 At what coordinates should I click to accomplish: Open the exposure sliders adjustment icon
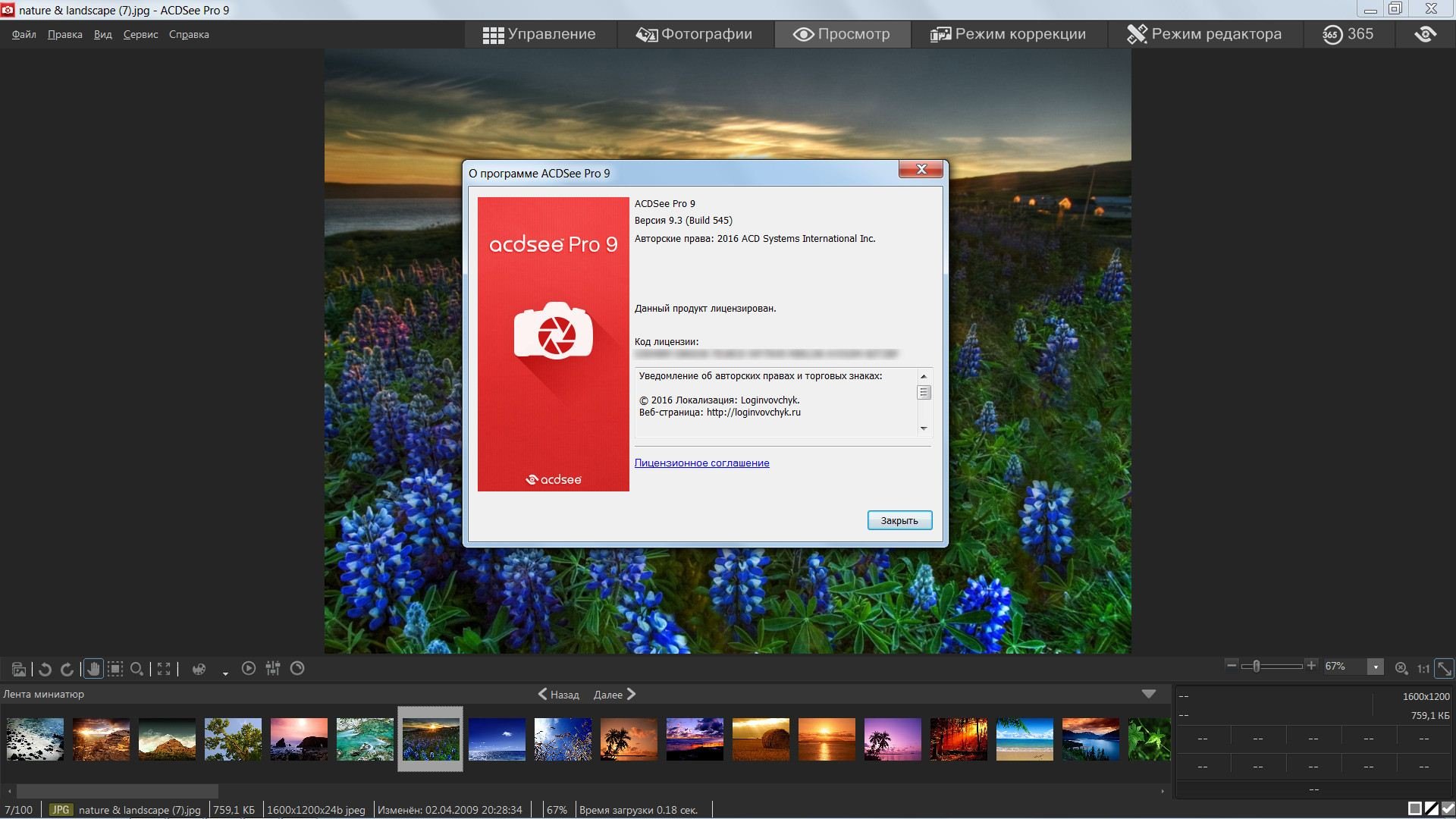pos(273,668)
